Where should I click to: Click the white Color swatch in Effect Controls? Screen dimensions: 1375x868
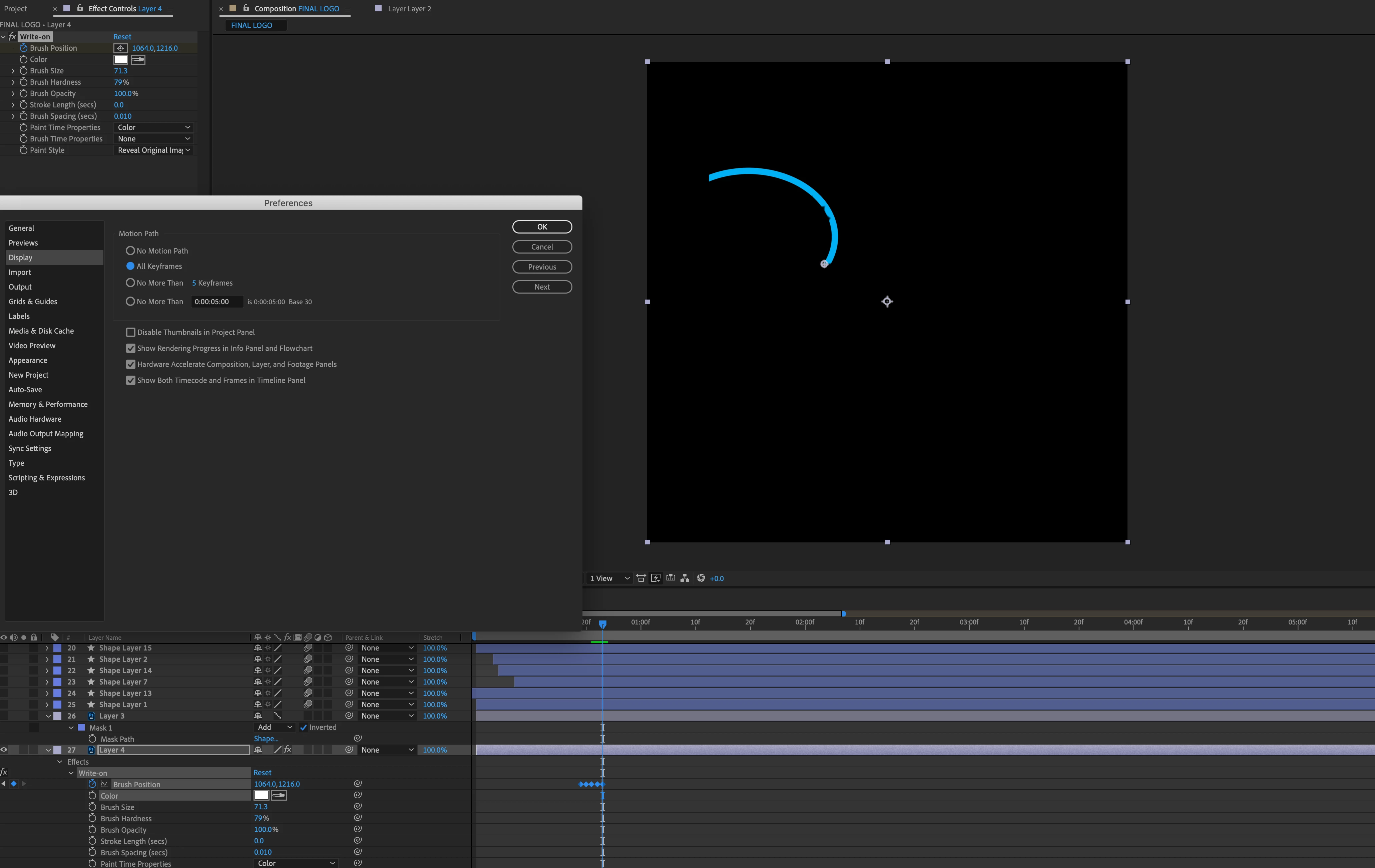(120, 59)
